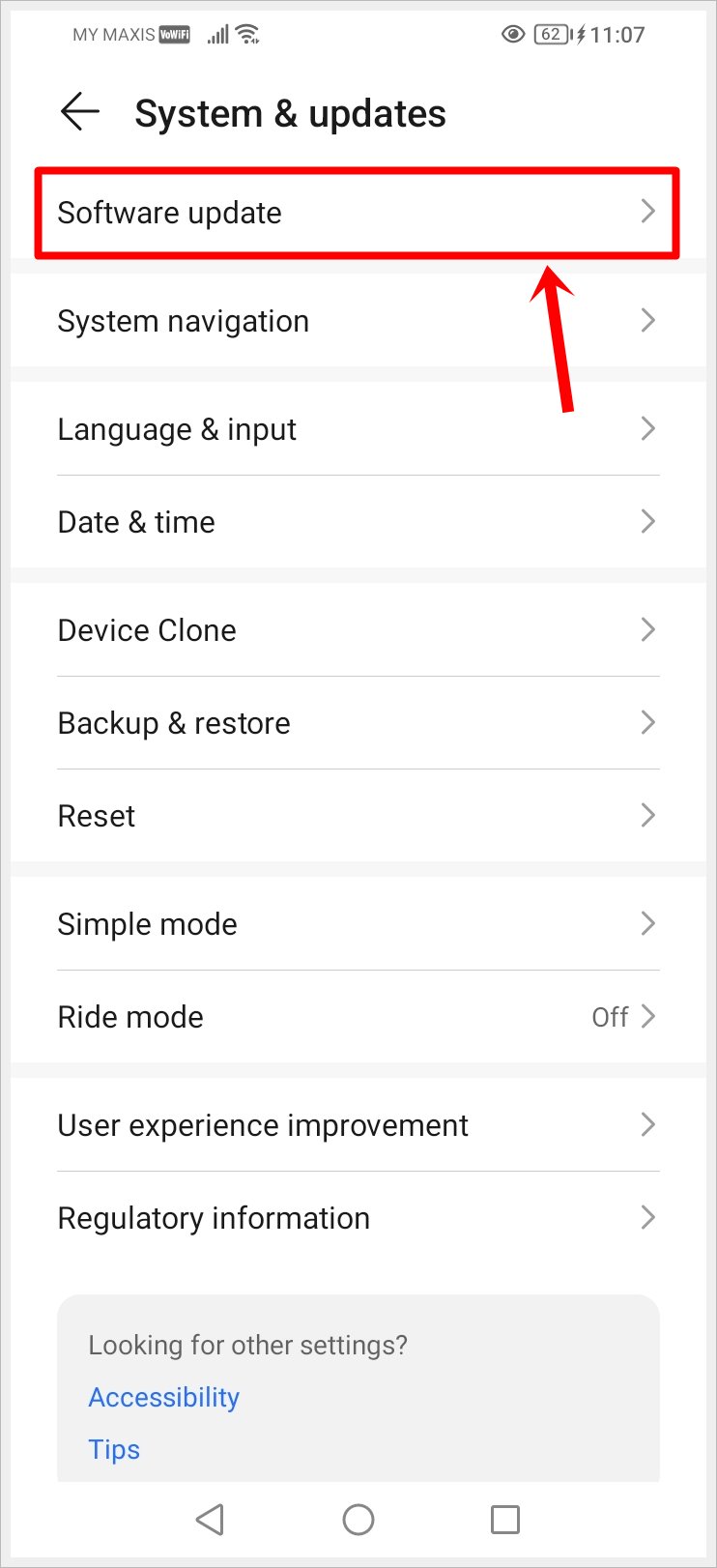Open Ride mode settings

pyautogui.click(x=358, y=1017)
